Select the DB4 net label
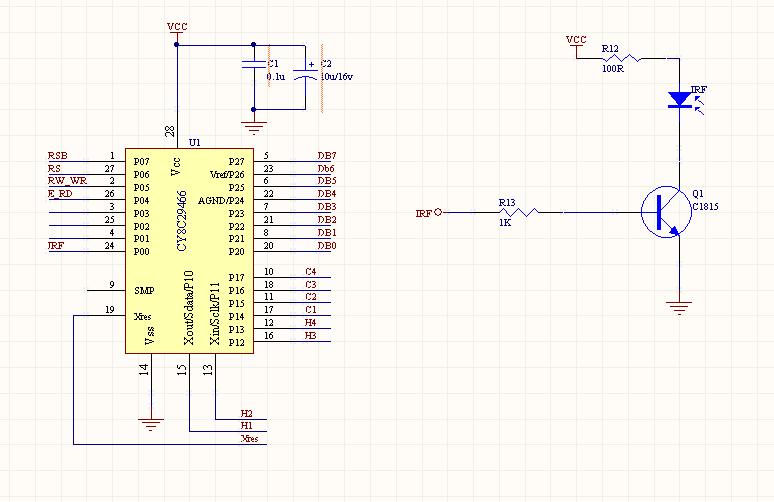Screen dimensions: 774x502 pos(327,193)
